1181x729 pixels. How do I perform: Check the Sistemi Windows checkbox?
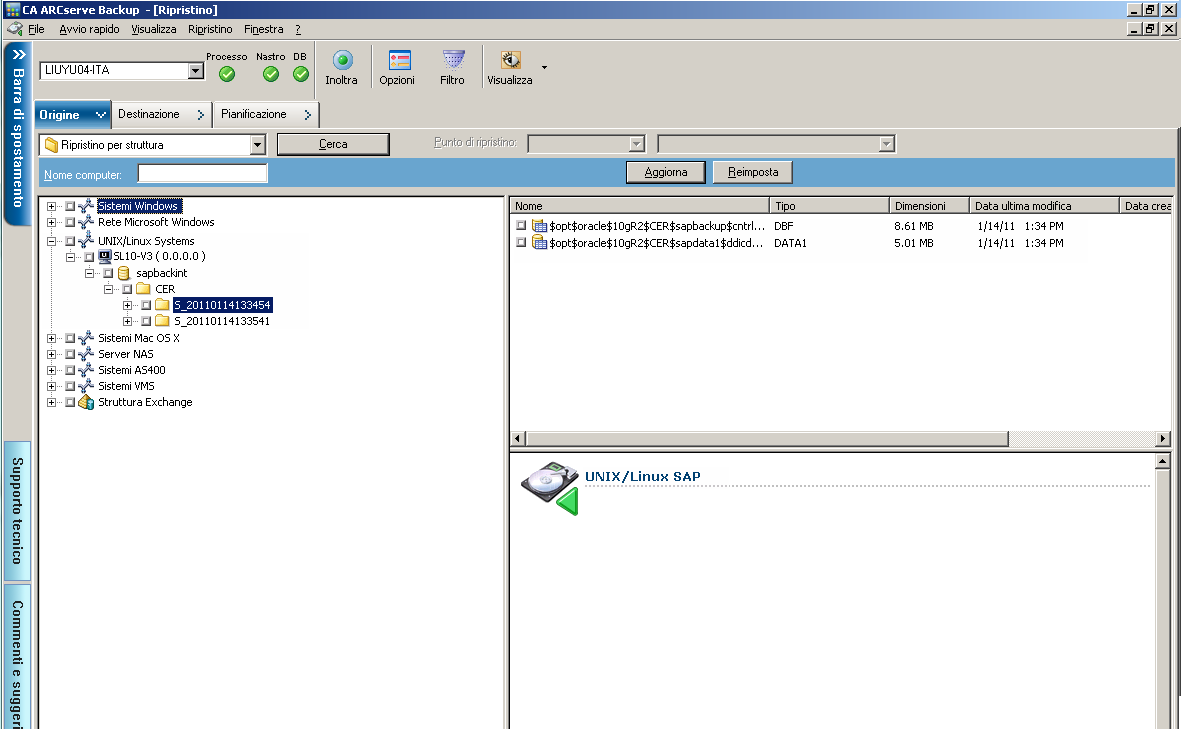click(70, 206)
